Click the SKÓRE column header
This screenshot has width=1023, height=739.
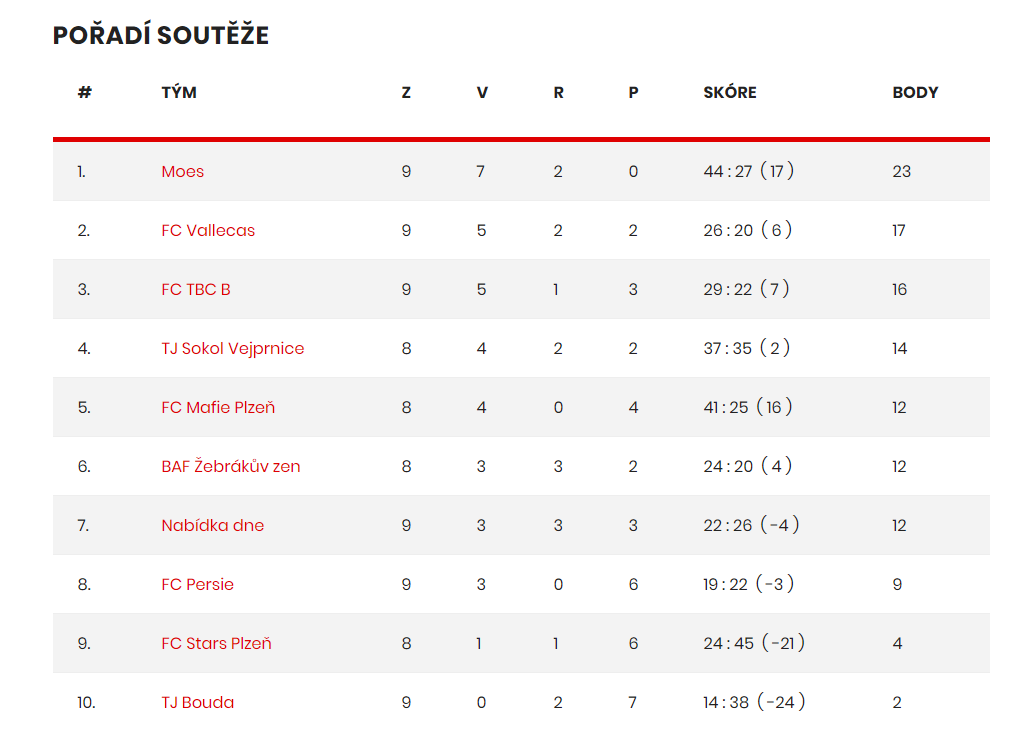pyautogui.click(x=729, y=93)
